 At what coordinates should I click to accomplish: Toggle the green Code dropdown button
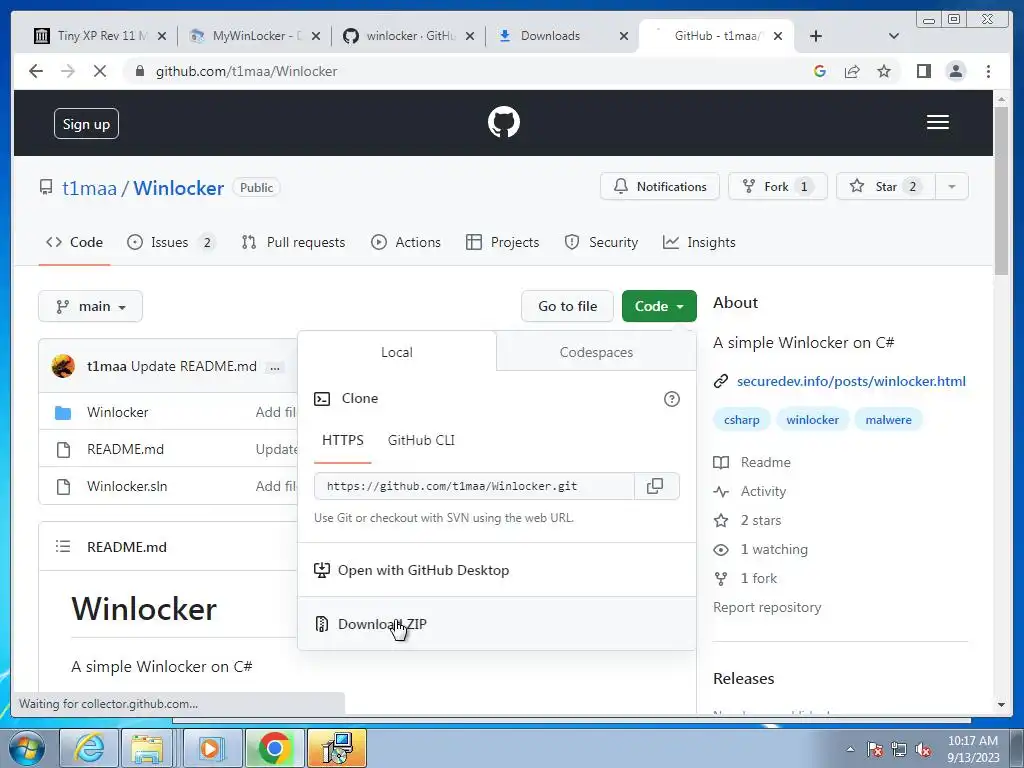click(659, 306)
